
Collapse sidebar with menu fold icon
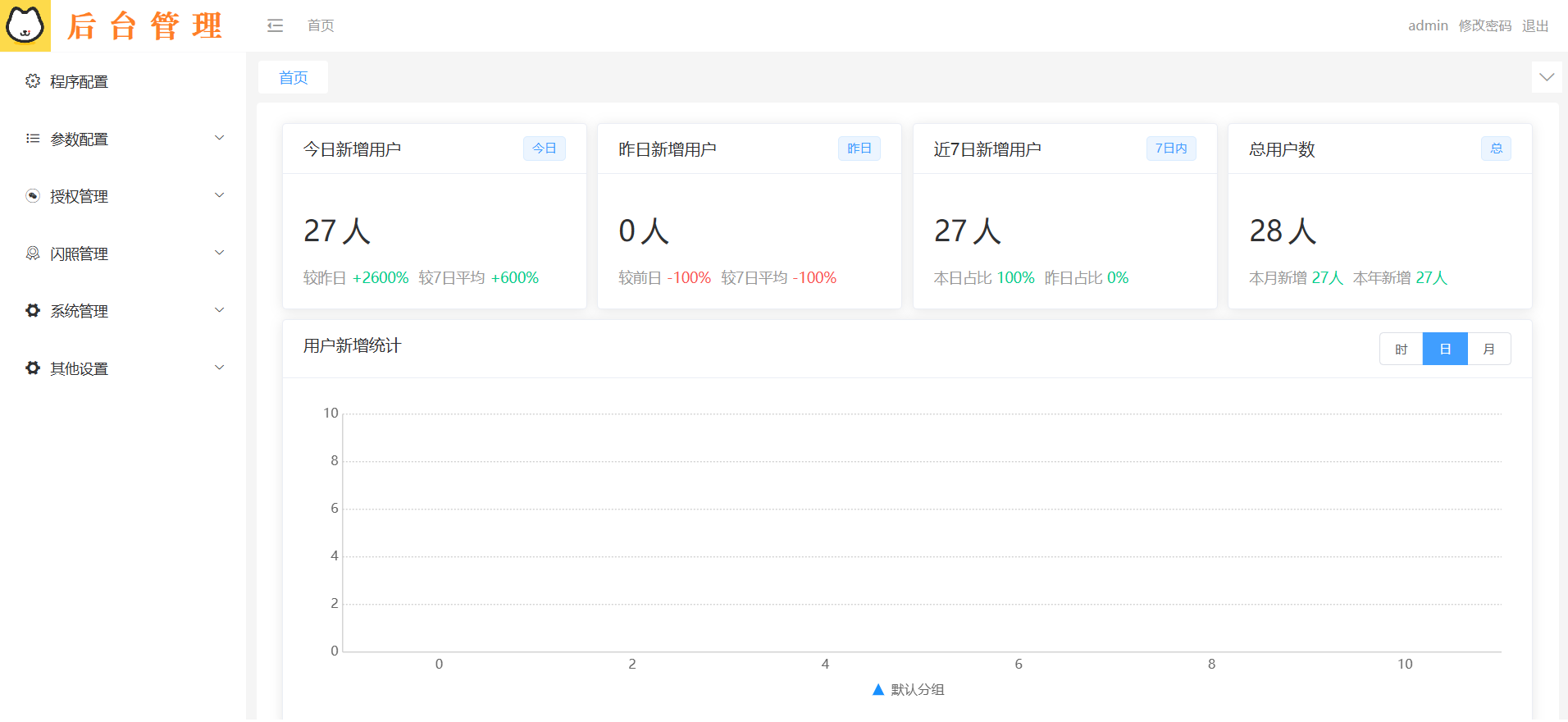(x=275, y=25)
